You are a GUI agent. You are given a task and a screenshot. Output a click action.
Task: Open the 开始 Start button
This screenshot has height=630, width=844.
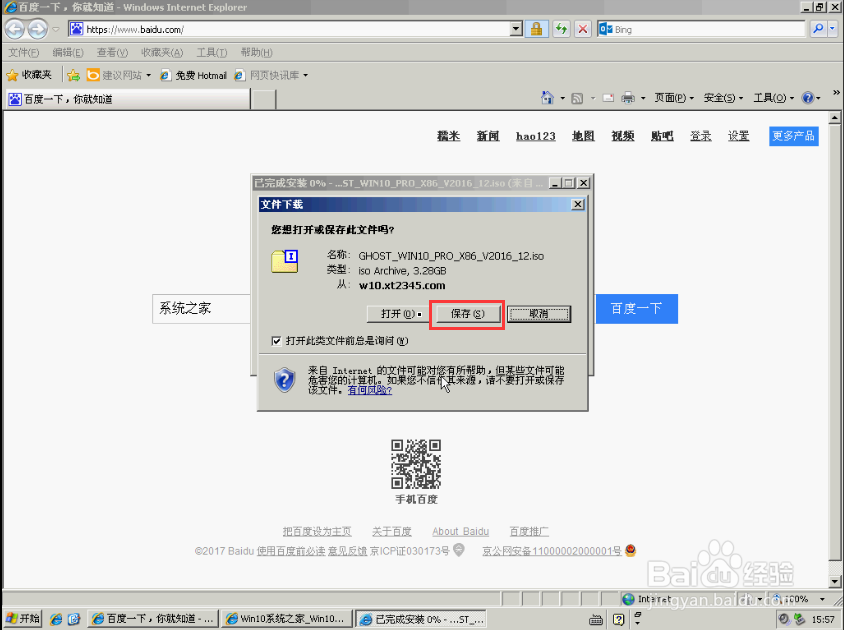[23, 619]
